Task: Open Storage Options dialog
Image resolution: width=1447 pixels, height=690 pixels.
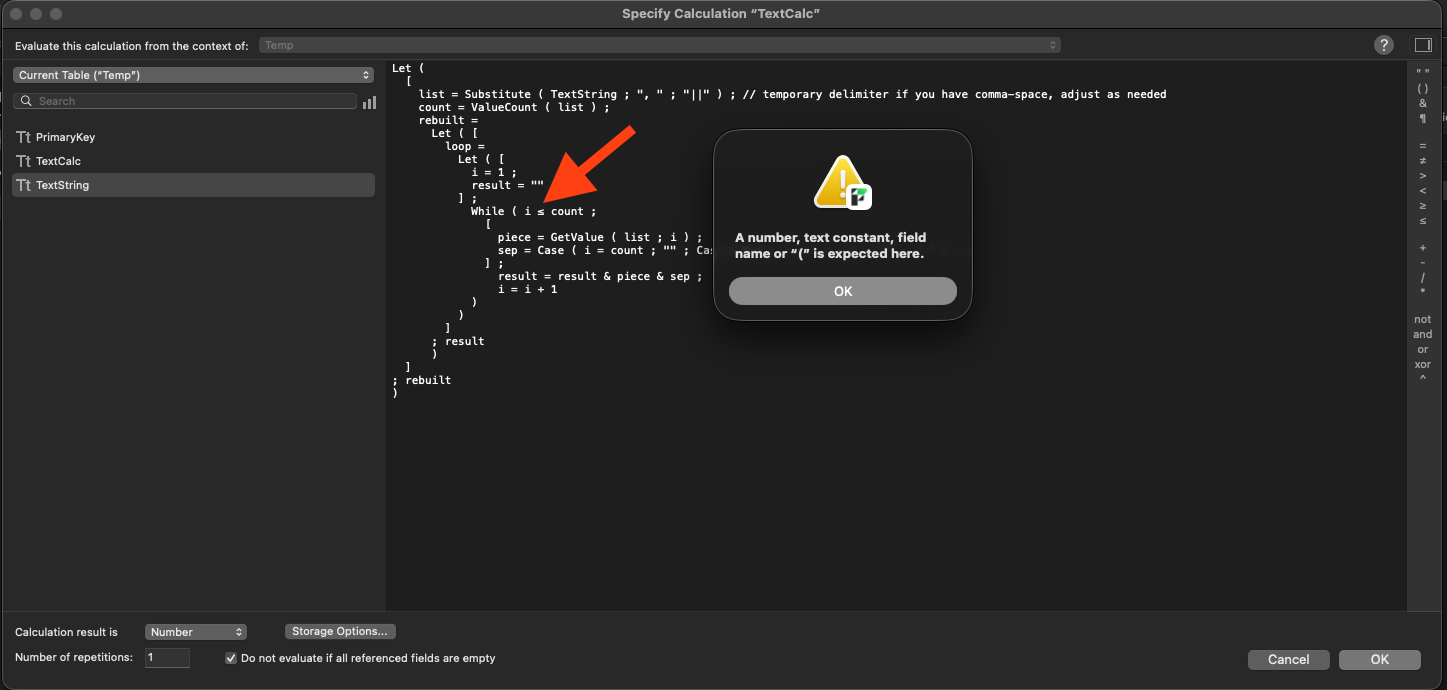Action: (x=340, y=632)
